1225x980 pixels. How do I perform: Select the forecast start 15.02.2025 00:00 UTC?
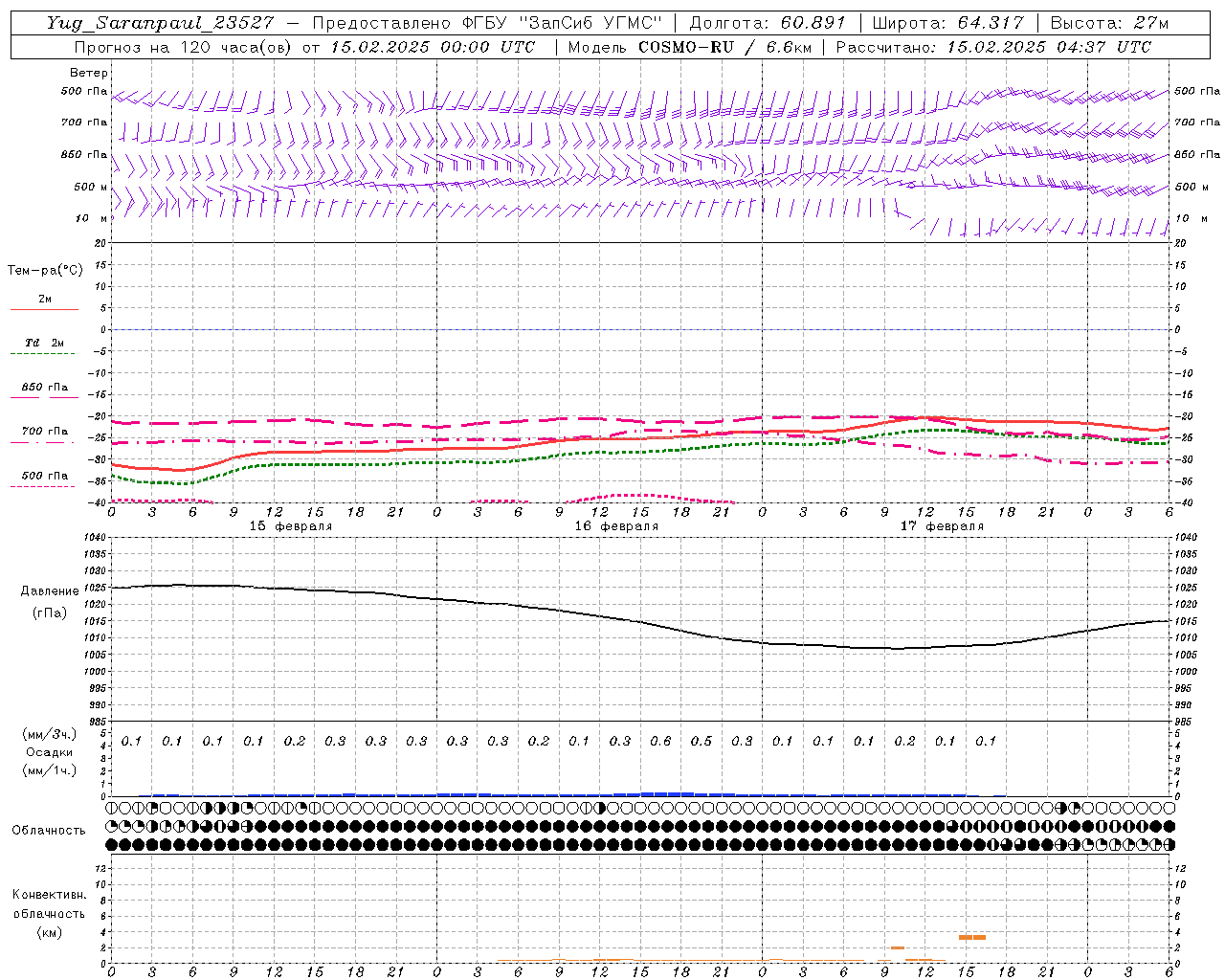pyautogui.click(x=433, y=47)
